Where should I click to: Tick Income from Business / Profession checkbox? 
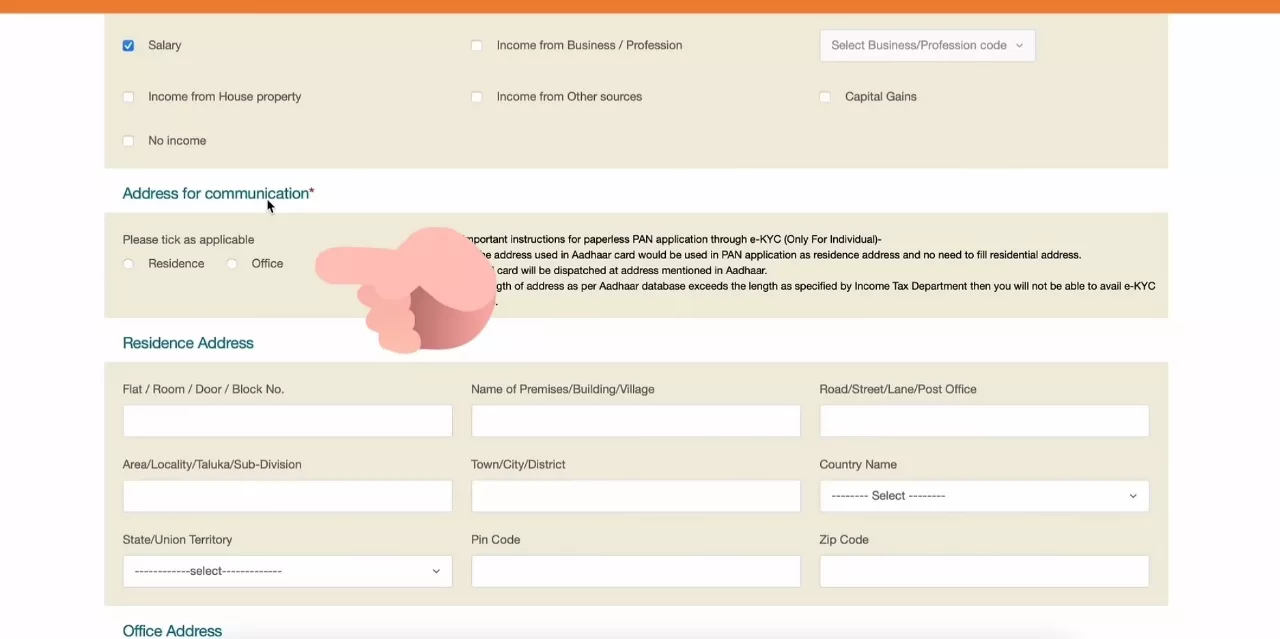[x=477, y=46]
